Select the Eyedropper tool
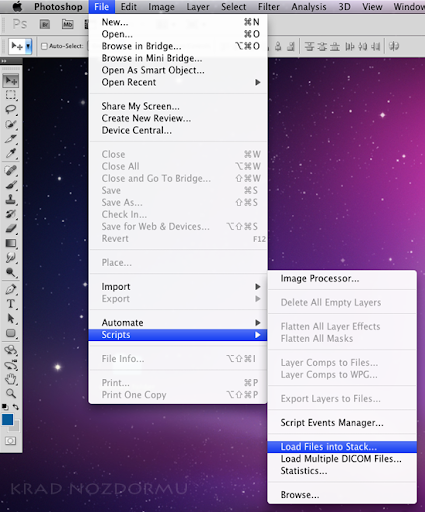The width and height of the screenshot is (425, 512). 11,153
